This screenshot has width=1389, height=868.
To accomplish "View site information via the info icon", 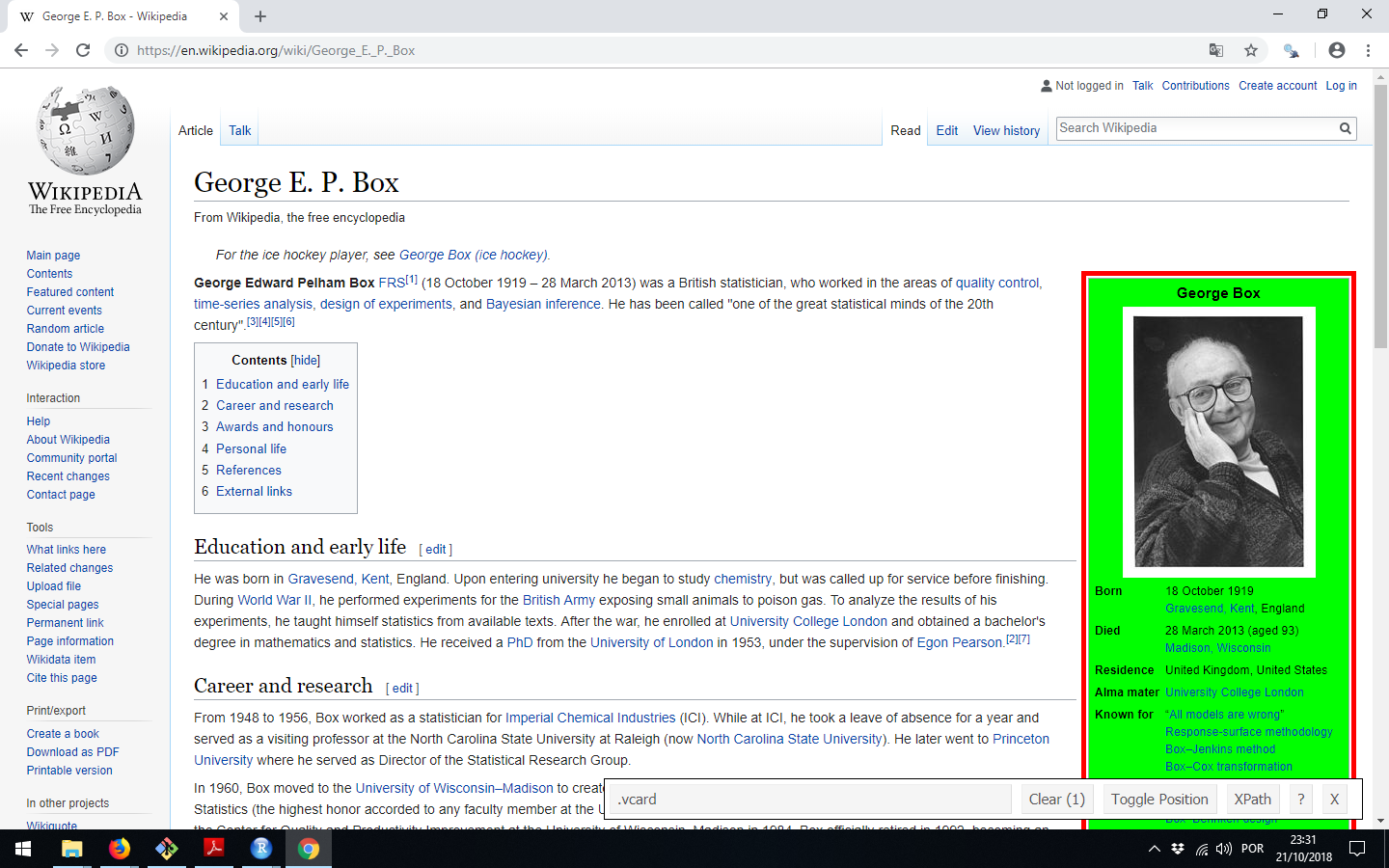I will click(x=122, y=50).
